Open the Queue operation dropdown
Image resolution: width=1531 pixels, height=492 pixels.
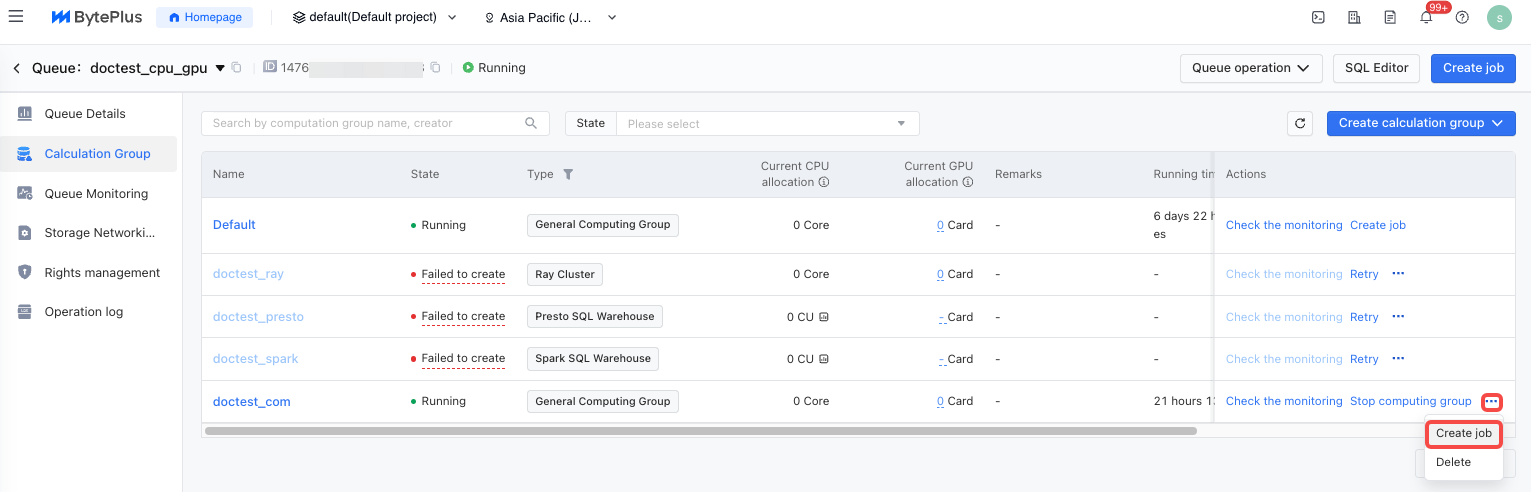tap(1251, 68)
